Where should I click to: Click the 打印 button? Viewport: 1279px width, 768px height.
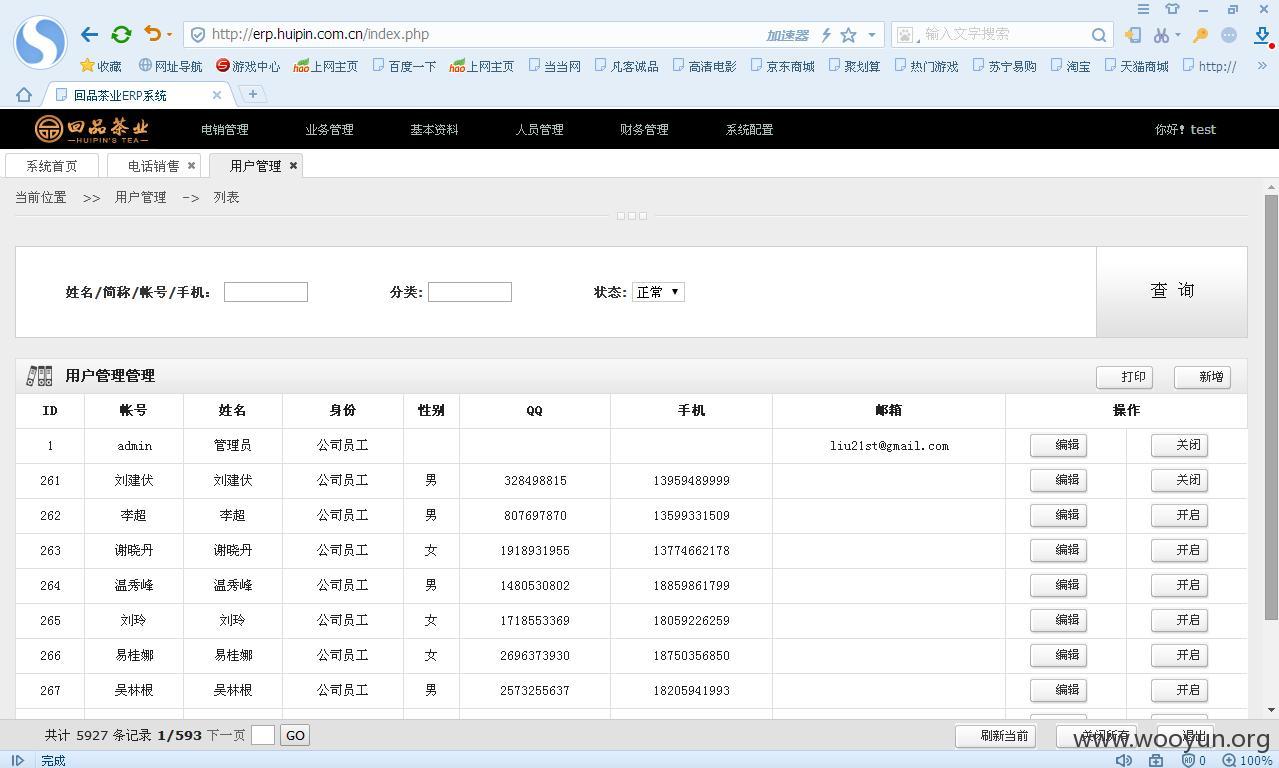tap(1124, 377)
